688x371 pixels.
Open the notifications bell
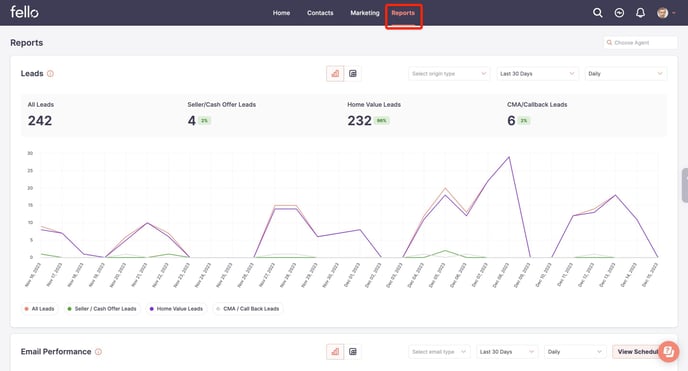pyautogui.click(x=640, y=13)
